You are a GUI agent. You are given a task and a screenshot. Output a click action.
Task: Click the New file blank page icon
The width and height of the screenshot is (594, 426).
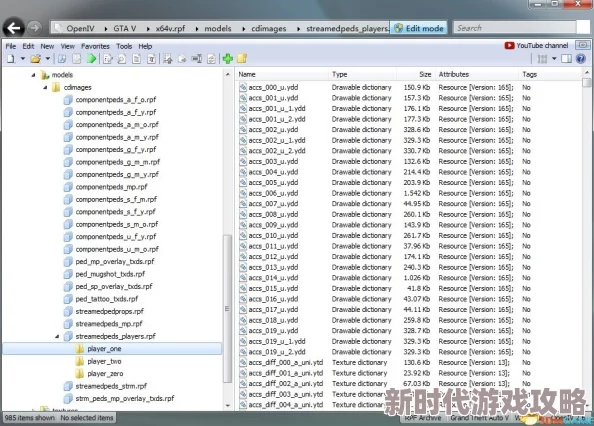(11, 59)
